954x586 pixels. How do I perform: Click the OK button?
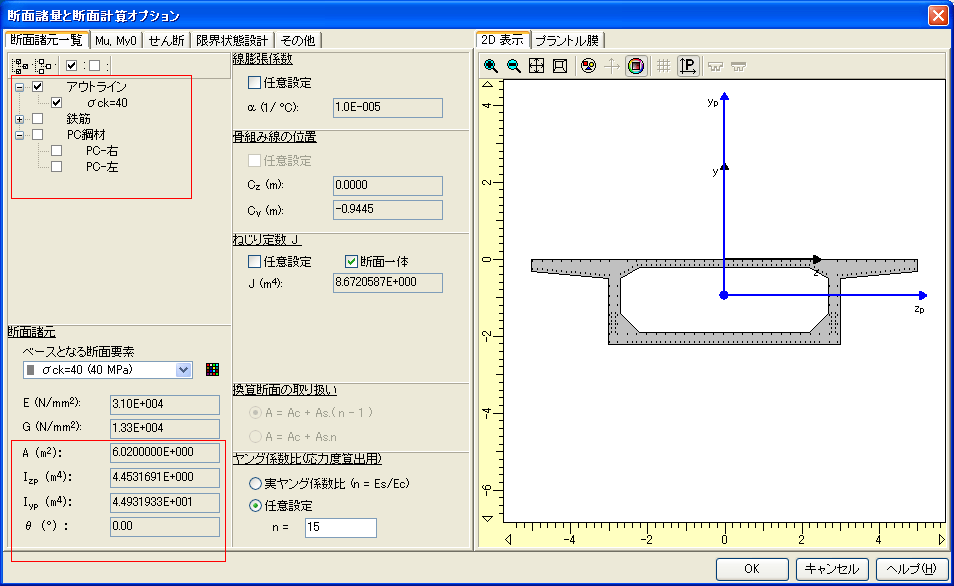[752, 569]
